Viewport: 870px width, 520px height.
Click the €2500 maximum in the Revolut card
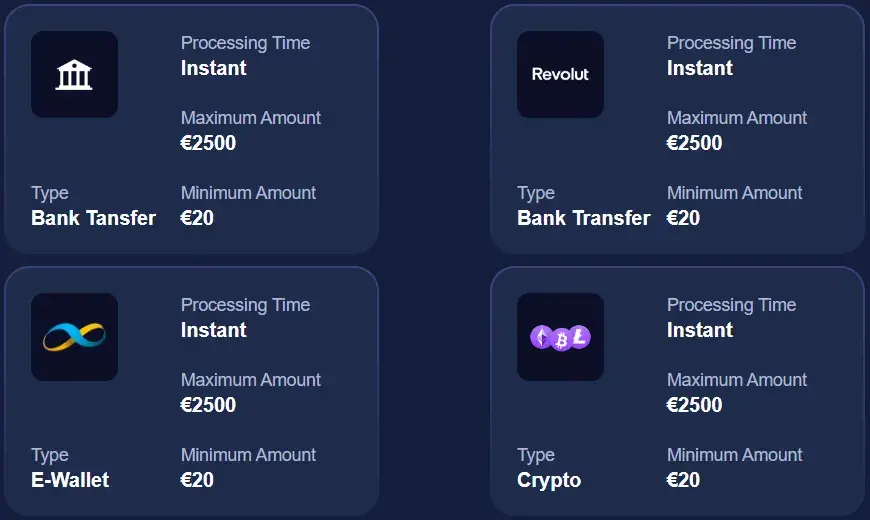pos(694,143)
